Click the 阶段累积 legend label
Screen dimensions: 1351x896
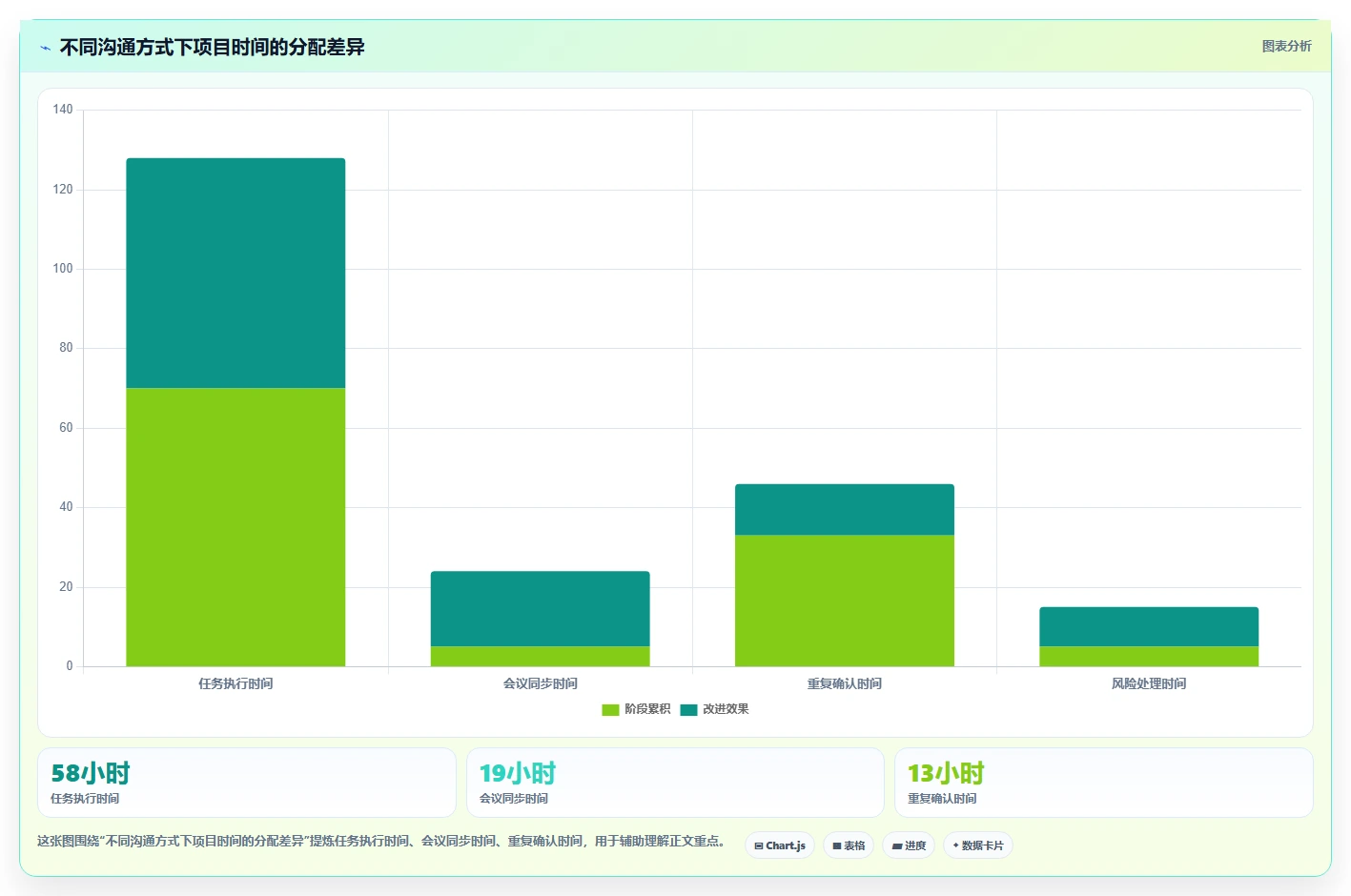pyautogui.click(x=647, y=709)
